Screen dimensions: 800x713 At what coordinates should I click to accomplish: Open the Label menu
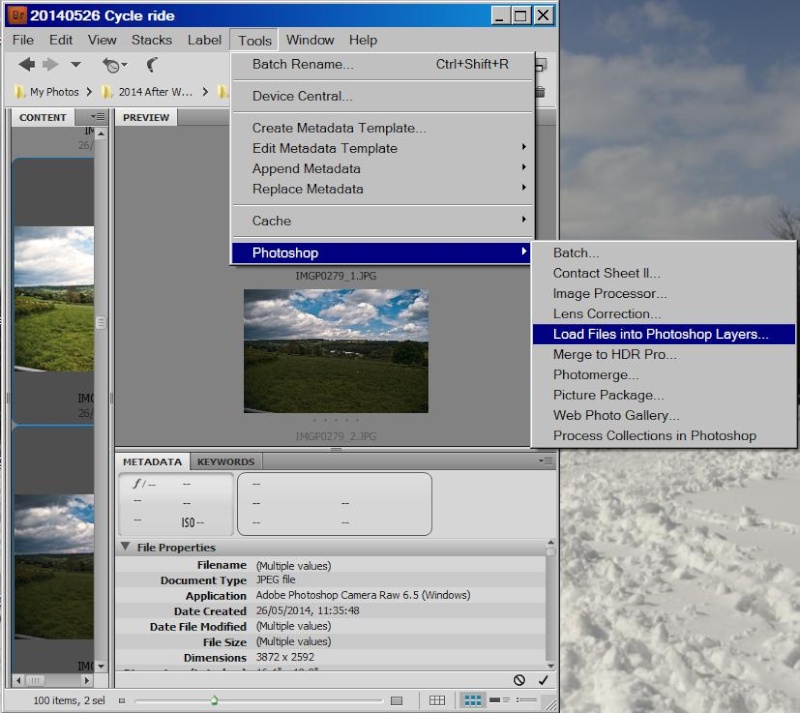pos(204,40)
